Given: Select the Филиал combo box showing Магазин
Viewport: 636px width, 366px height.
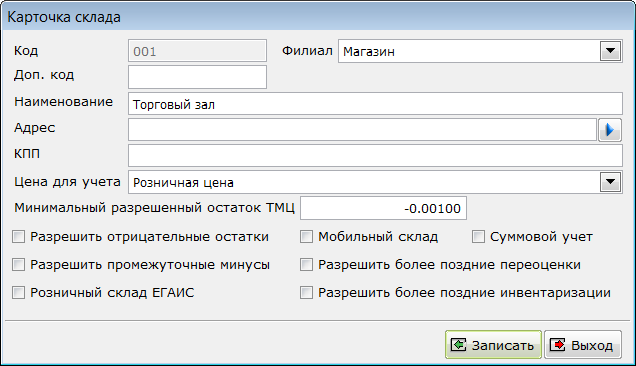Looking at the screenshot, I should coord(480,51).
